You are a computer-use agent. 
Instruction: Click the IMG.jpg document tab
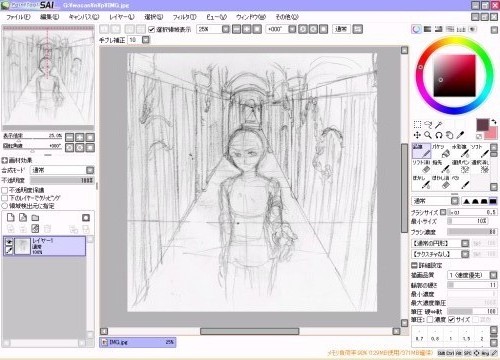point(138,342)
